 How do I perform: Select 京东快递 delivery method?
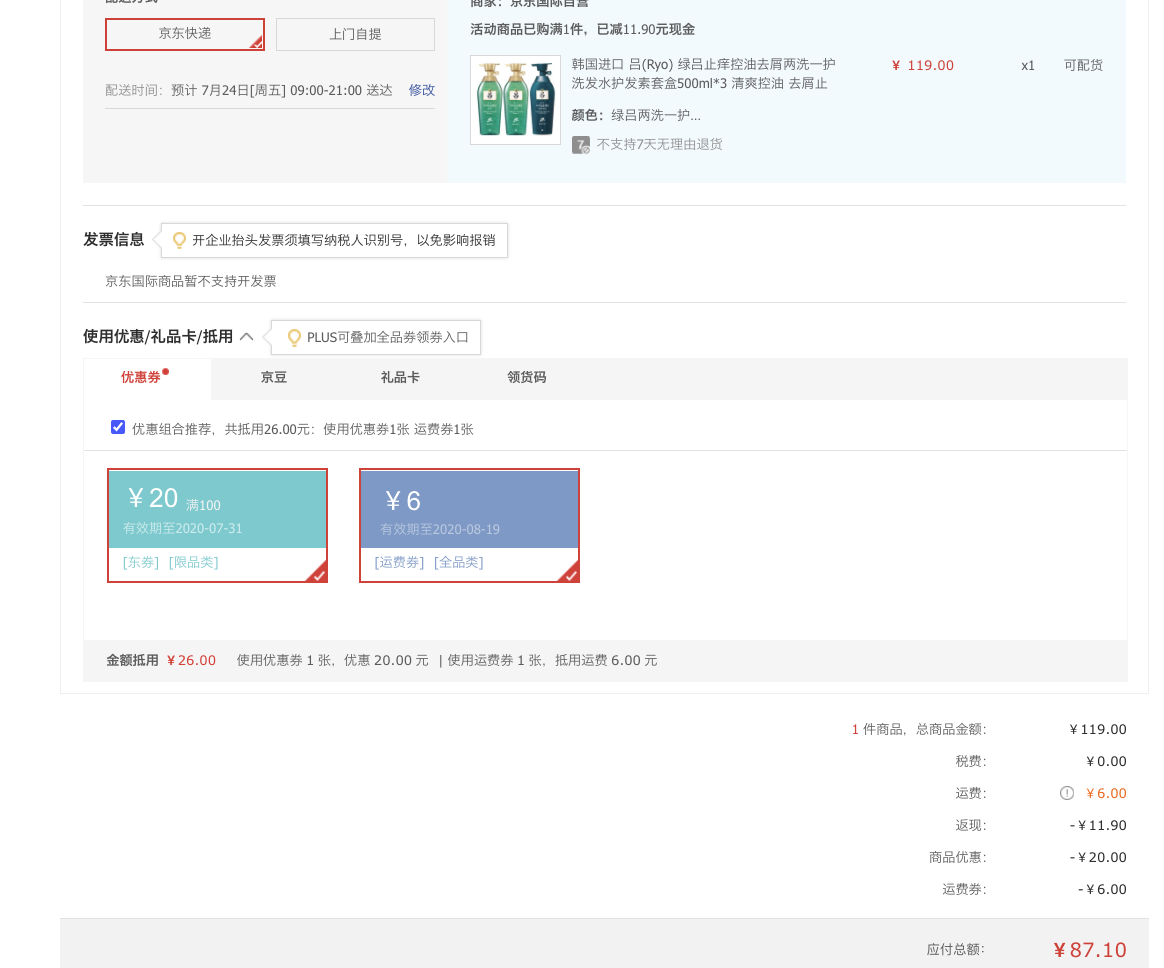click(x=185, y=34)
